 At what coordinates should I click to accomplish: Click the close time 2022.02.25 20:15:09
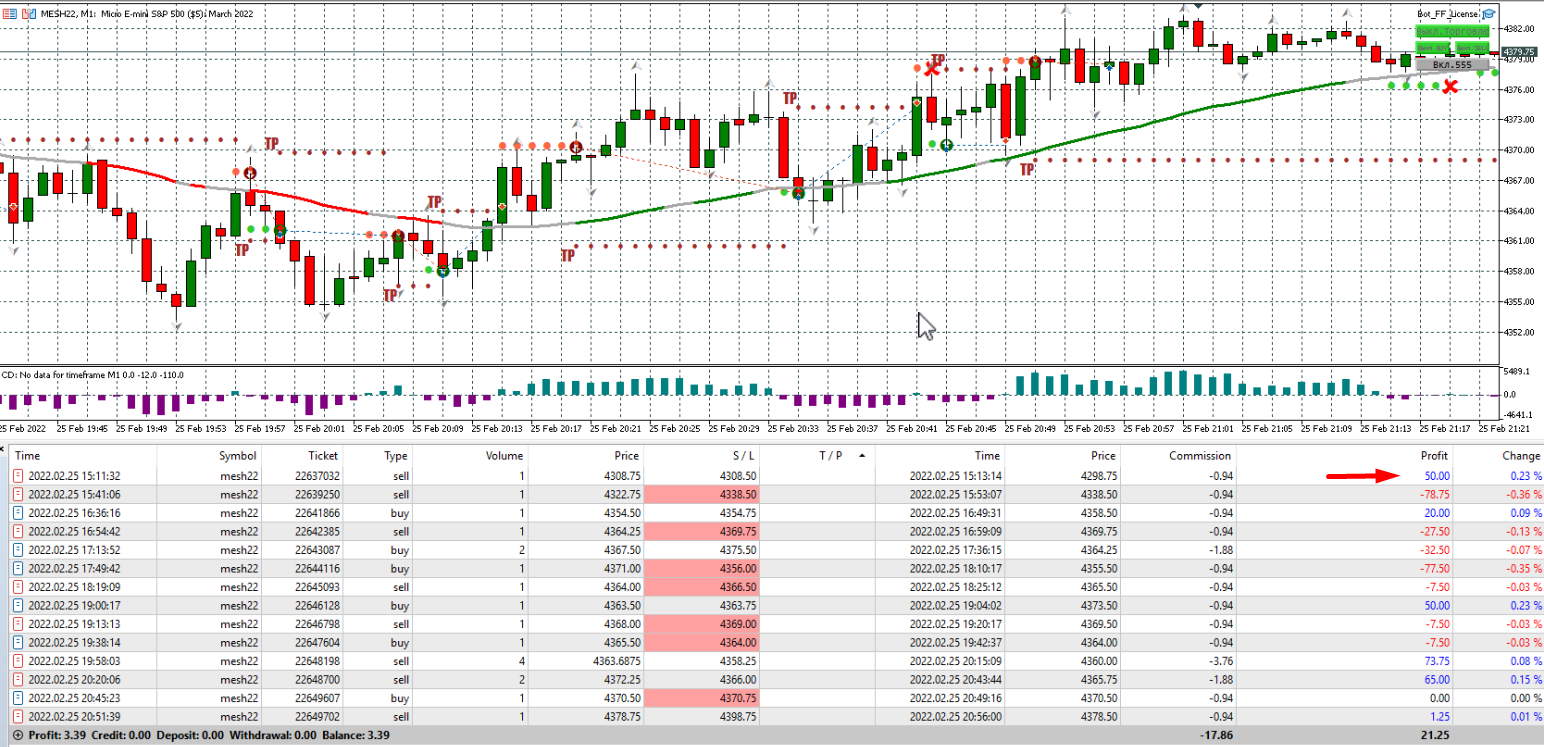(x=955, y=661)
